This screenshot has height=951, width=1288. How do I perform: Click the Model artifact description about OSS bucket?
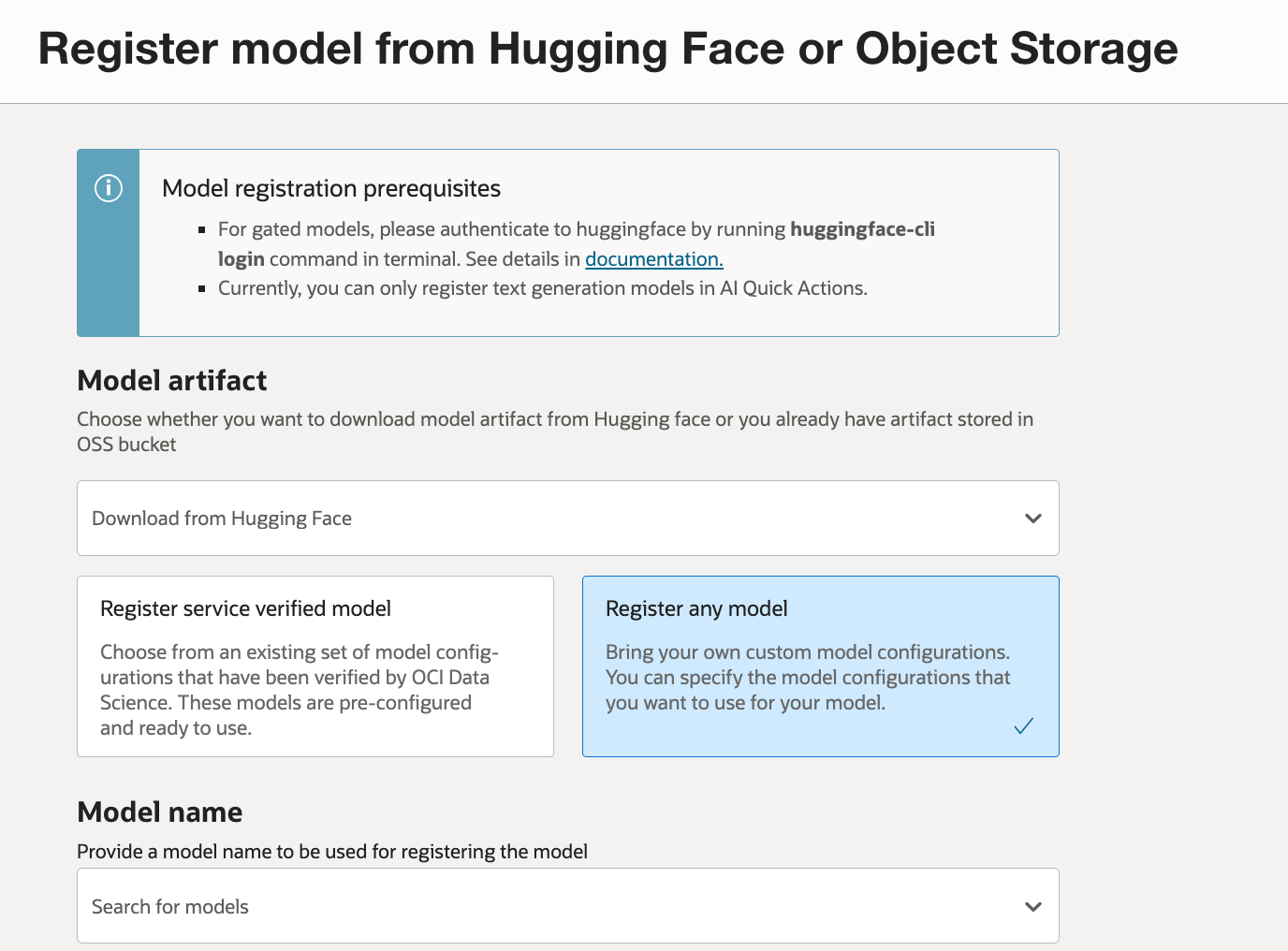(555, 432)
